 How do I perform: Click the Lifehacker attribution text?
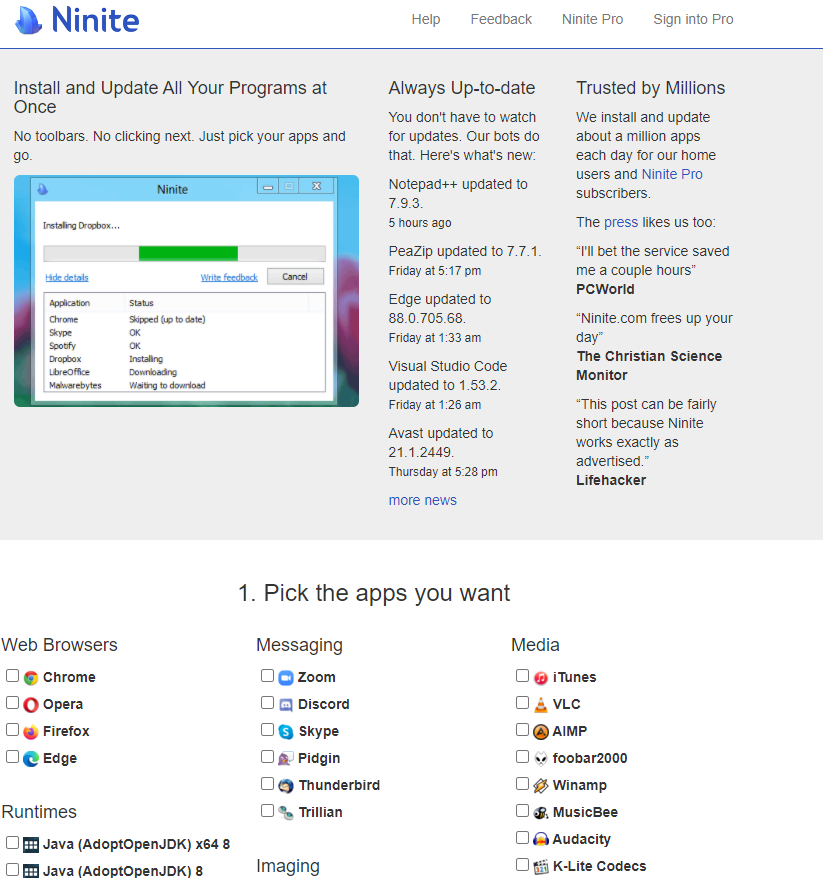point(611,480)
